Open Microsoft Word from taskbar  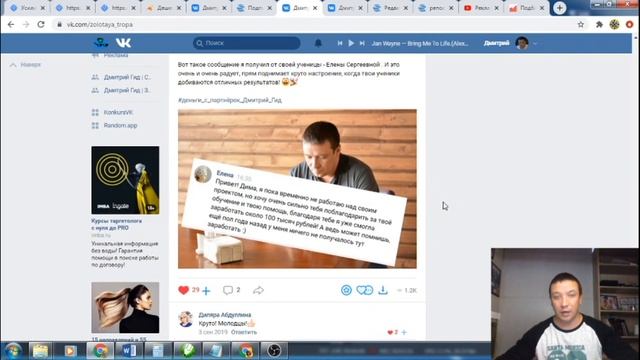click(129, 351)
